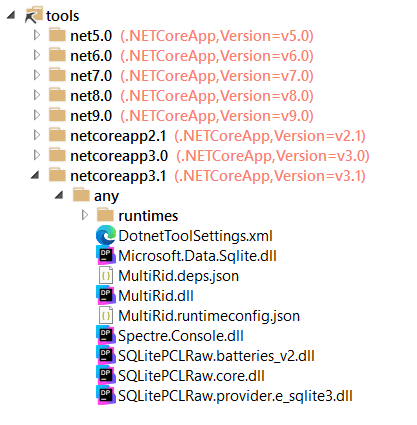Click the dotPeek icon of MultiRid.dll
Viewport: 417px width, 425px height.
point(106,296)
